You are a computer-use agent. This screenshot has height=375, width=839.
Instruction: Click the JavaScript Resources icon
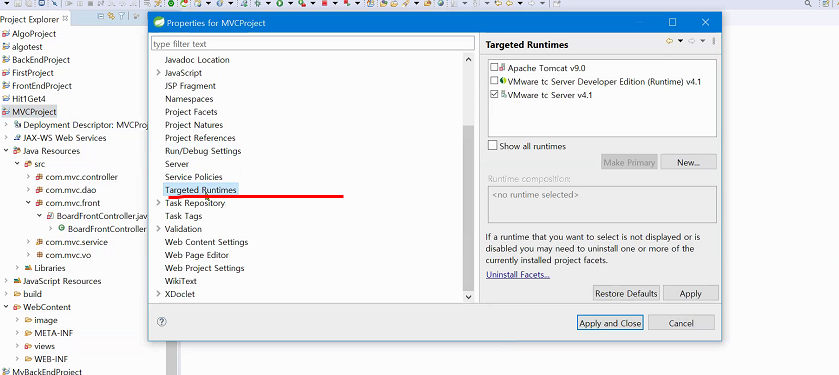point(17,281)
